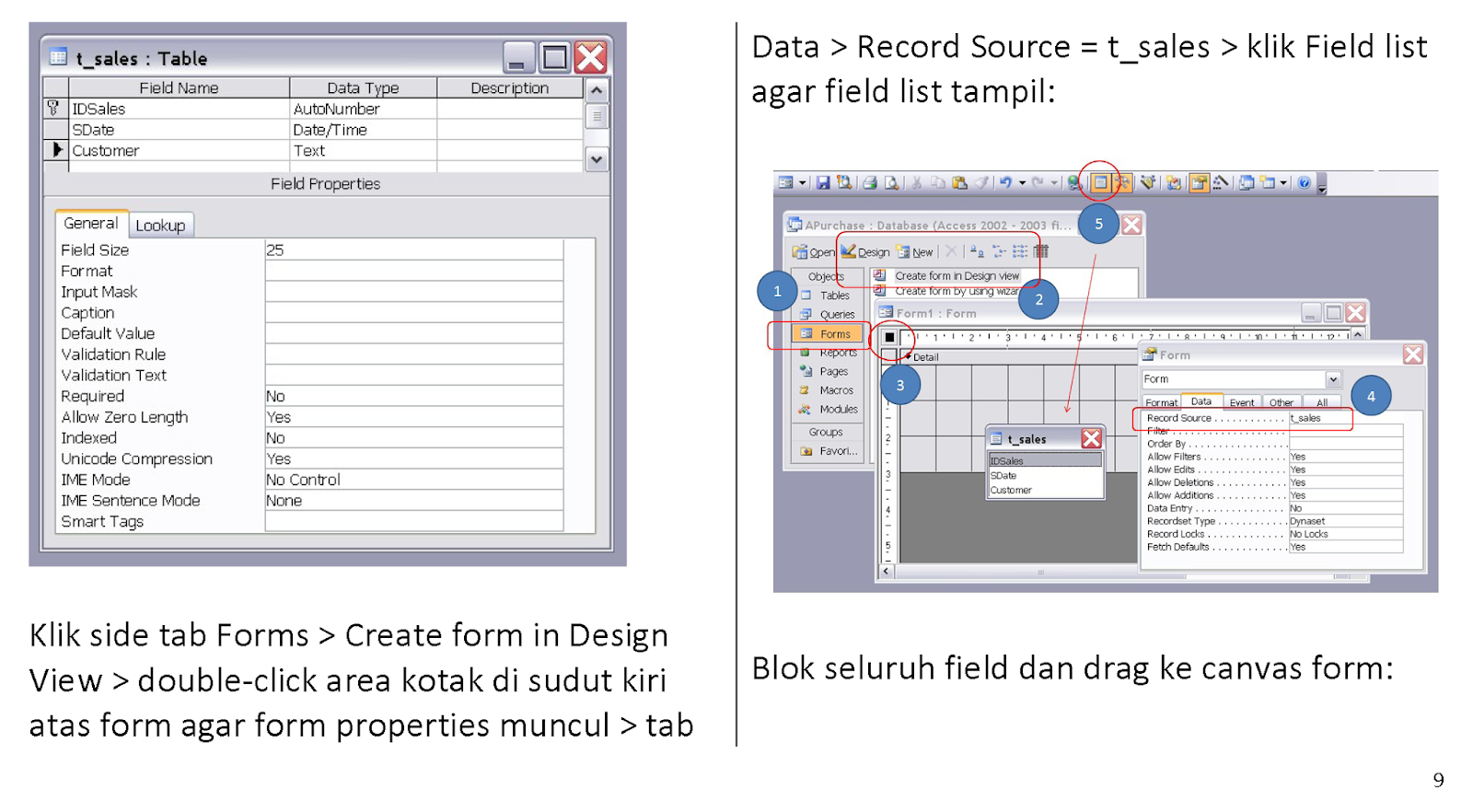1473x812 pixels.
Task: Click the scroll-down arrow in the t_sales table grid
Action: coord(596,159)
